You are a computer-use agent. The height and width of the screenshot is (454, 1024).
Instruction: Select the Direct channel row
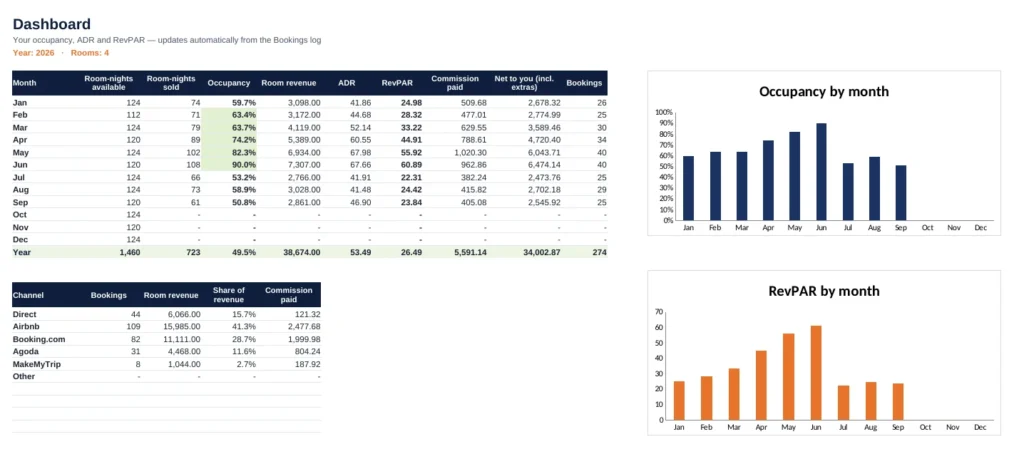(167, 314)
